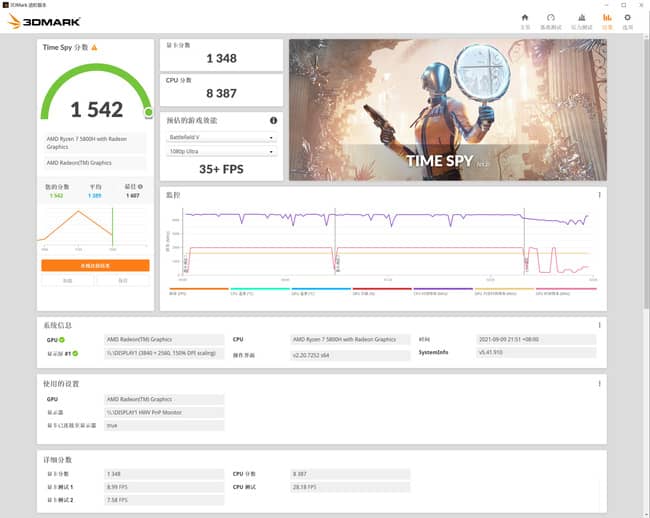The image size is (650, 518).
Task: Open the orange Results bar-chart icon
Action: pos(607,17)
